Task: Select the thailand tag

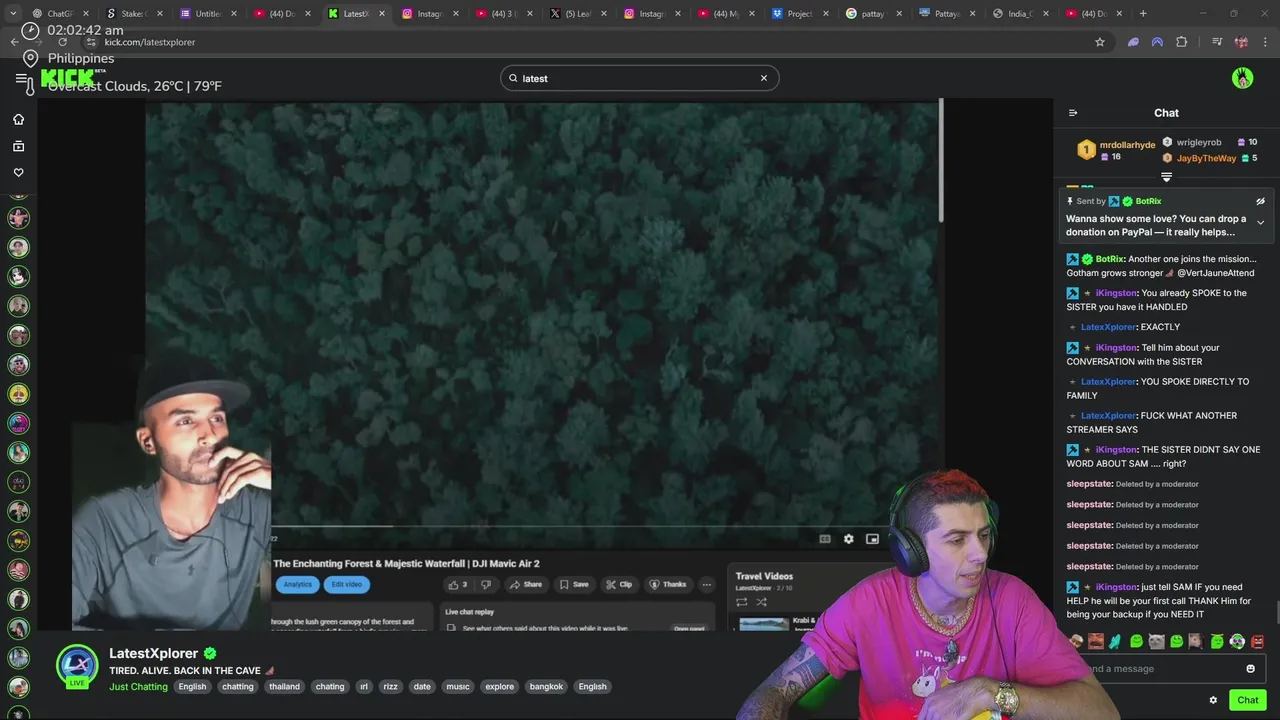Action: (284, 687)
